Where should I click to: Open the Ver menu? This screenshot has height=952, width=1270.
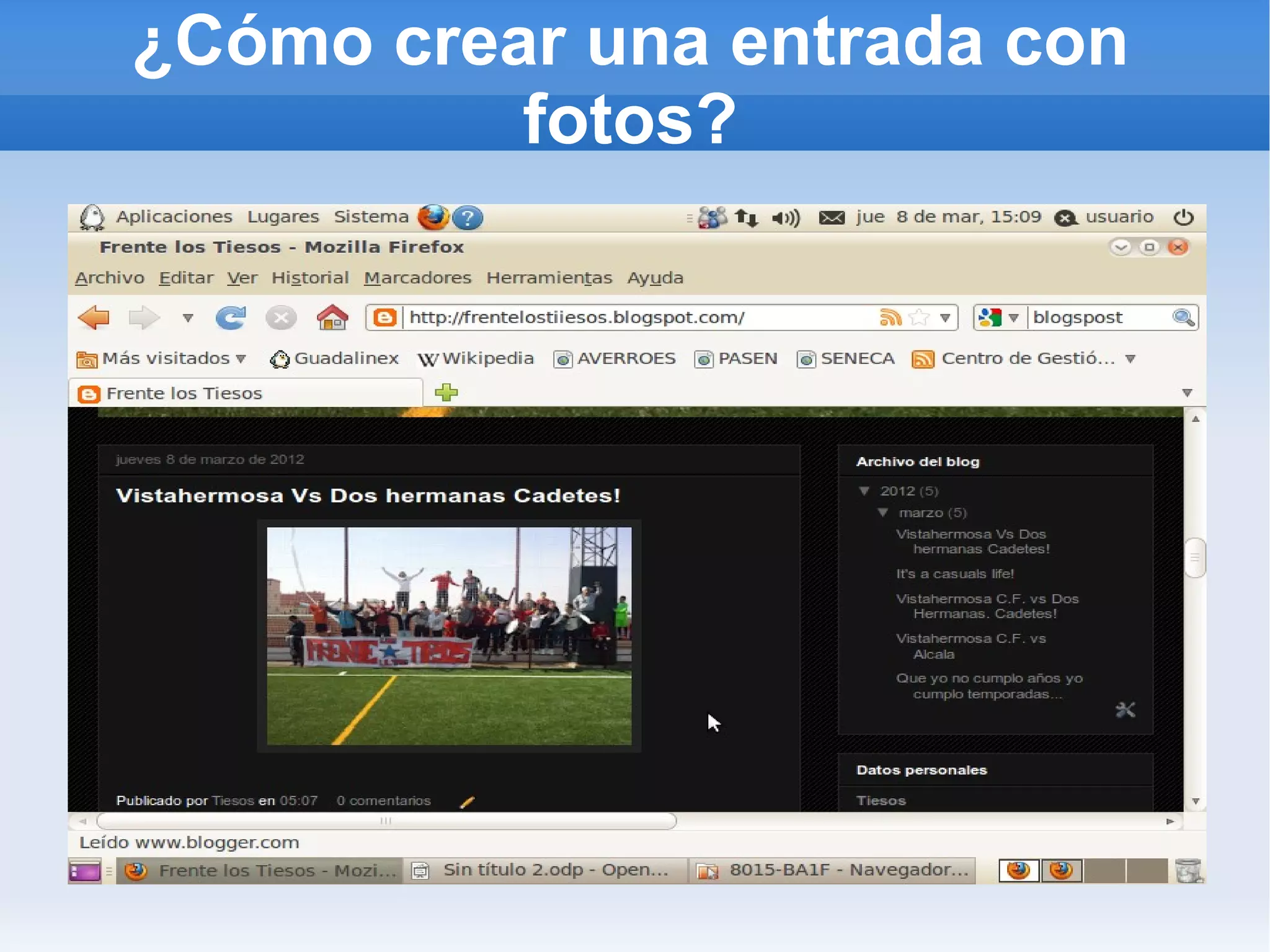pos(242,278)
